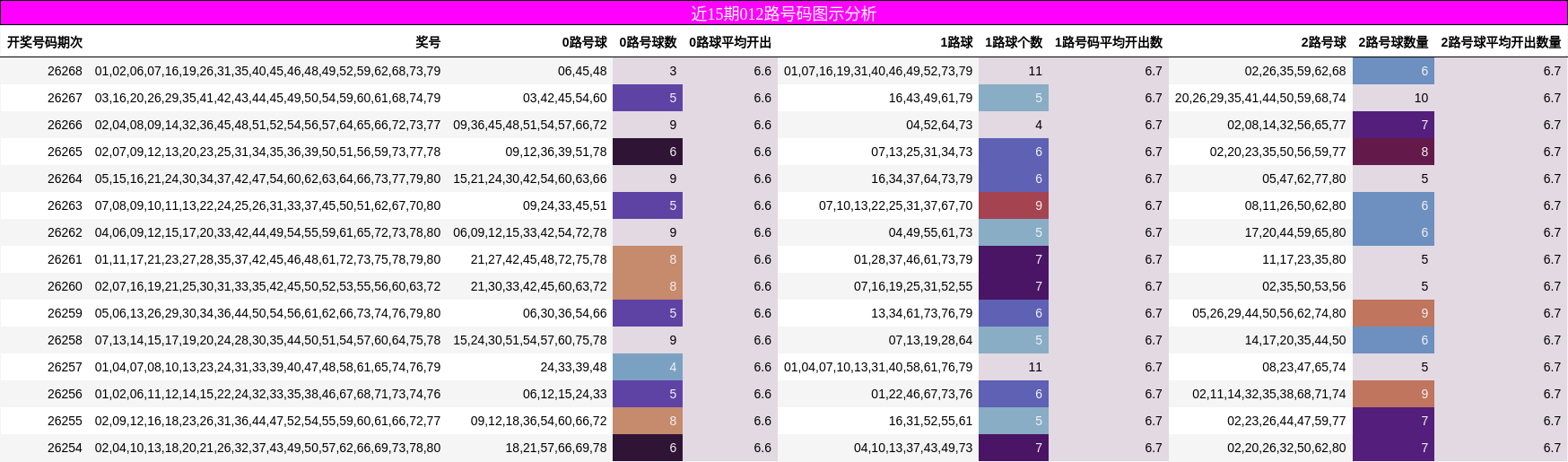This screenshot has width=1568, height=462.
Task: Click the '0路号球' column header
Action: 584,42
